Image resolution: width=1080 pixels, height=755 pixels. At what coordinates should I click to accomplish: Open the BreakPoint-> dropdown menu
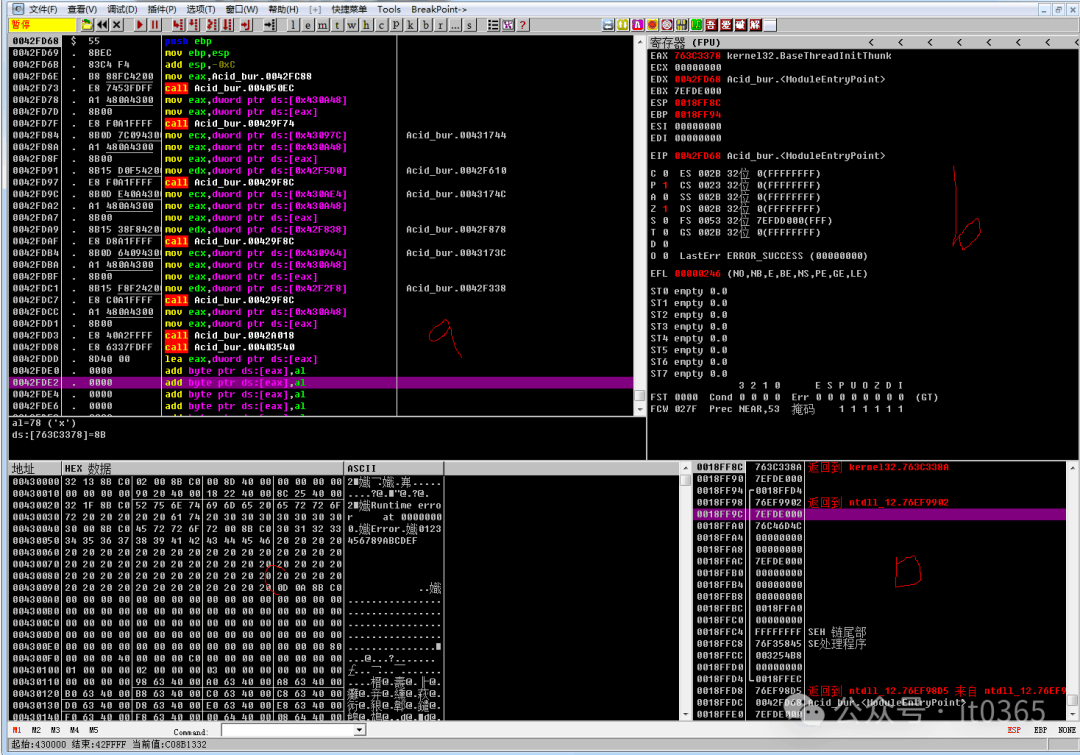(x=439, y=9)
